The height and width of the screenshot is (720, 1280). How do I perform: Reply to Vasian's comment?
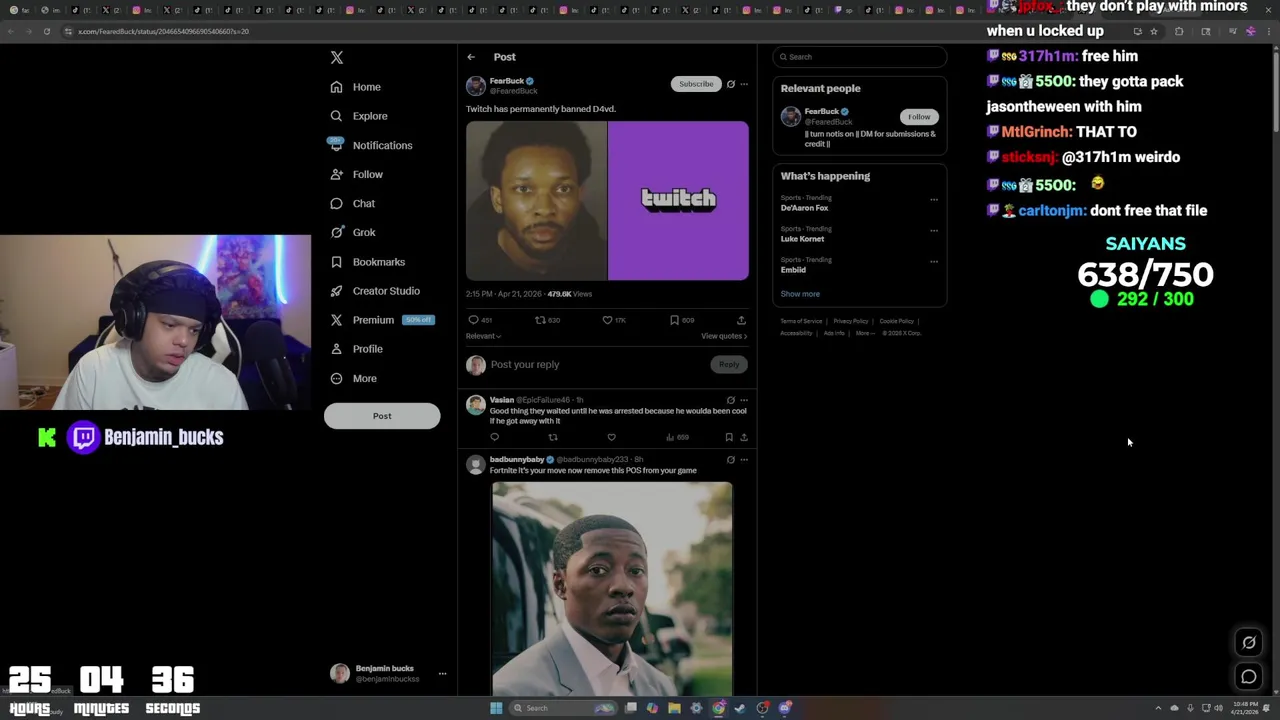494,437
